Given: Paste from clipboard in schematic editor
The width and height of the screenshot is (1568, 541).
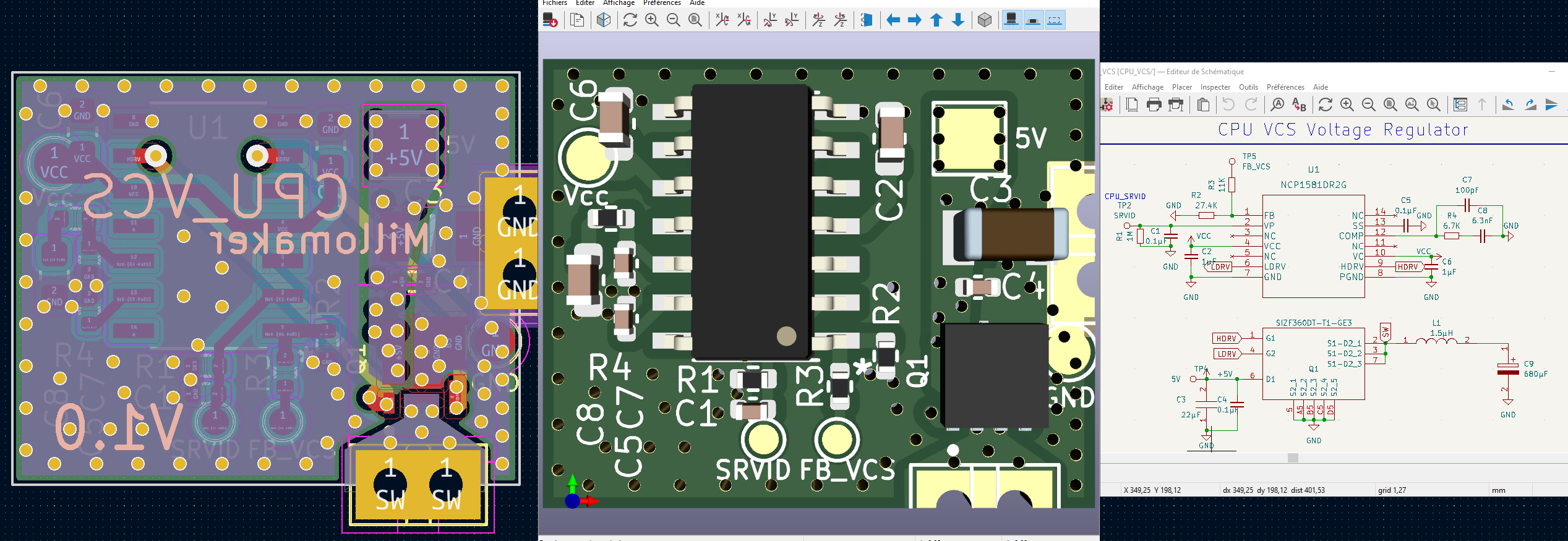Looking at the screenshot, I should 1202,105.
